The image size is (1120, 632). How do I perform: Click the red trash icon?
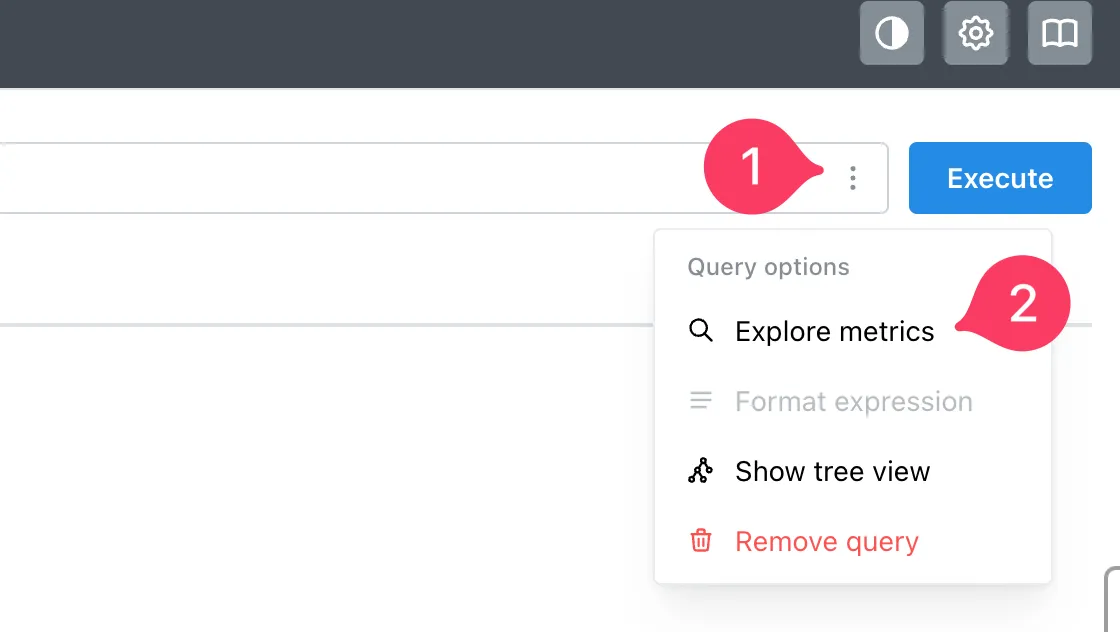tap(701, 541)
